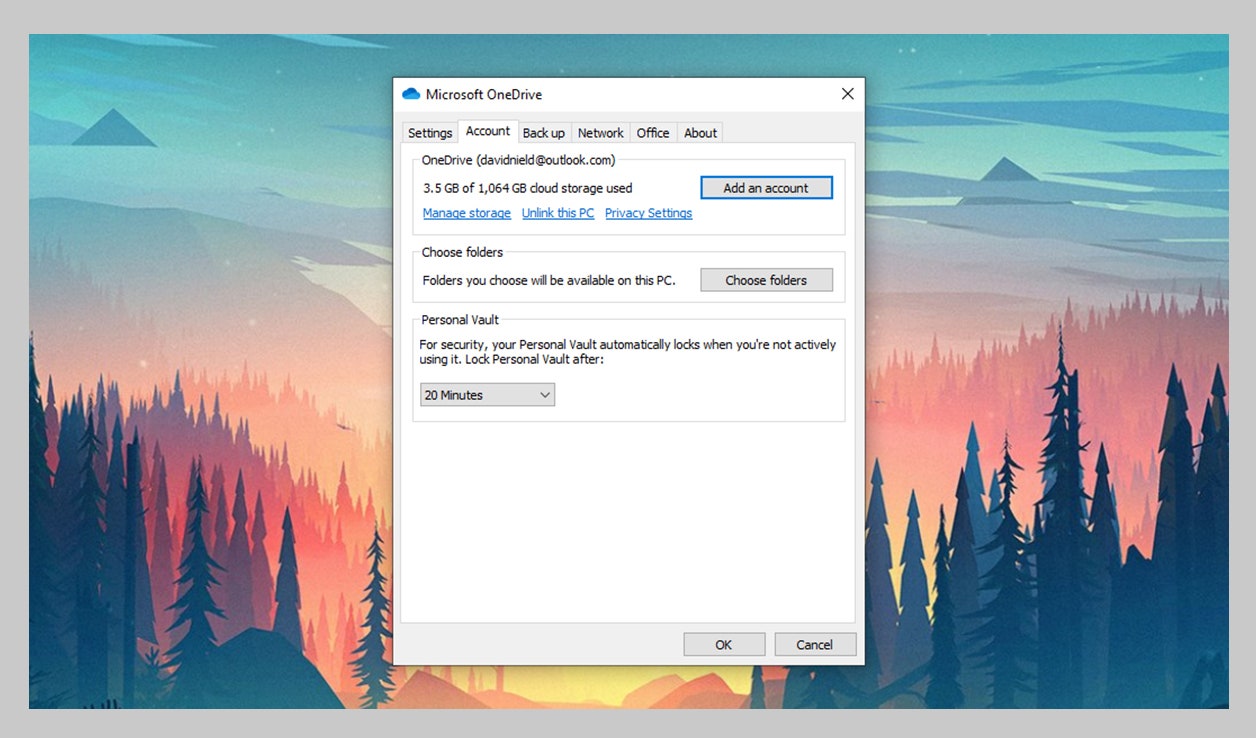This screenshot has width=1256, height=738.
Task: Click the Choose folders button
Action: coord(766,280)
